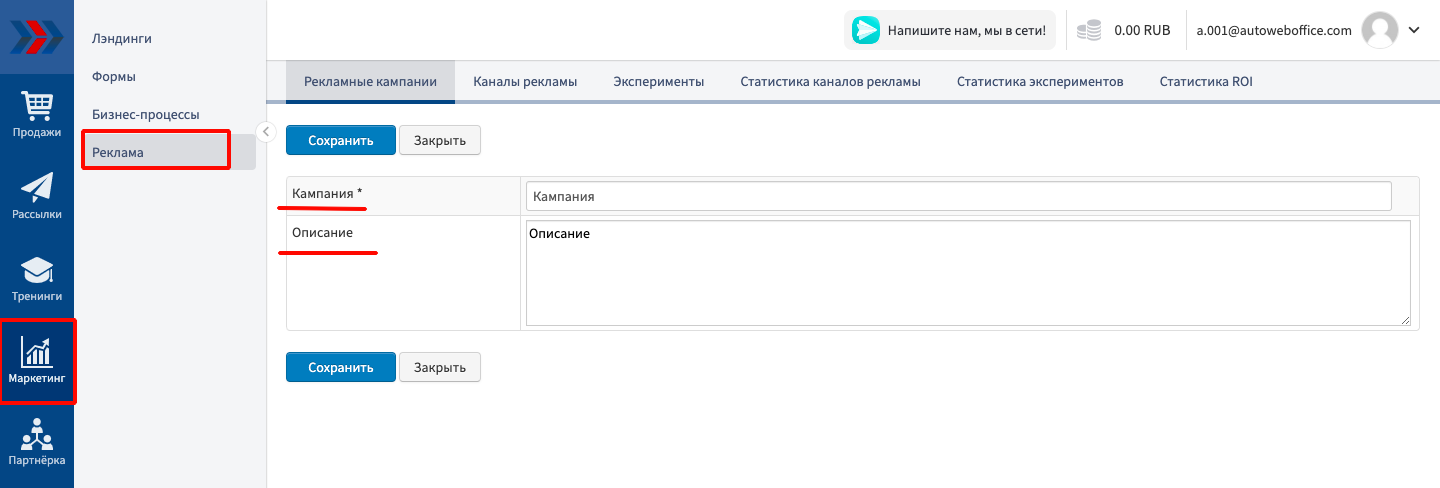Expand the account dropdown chevron
Viewport: 1440px width, 488px height.
(1414, 30)
